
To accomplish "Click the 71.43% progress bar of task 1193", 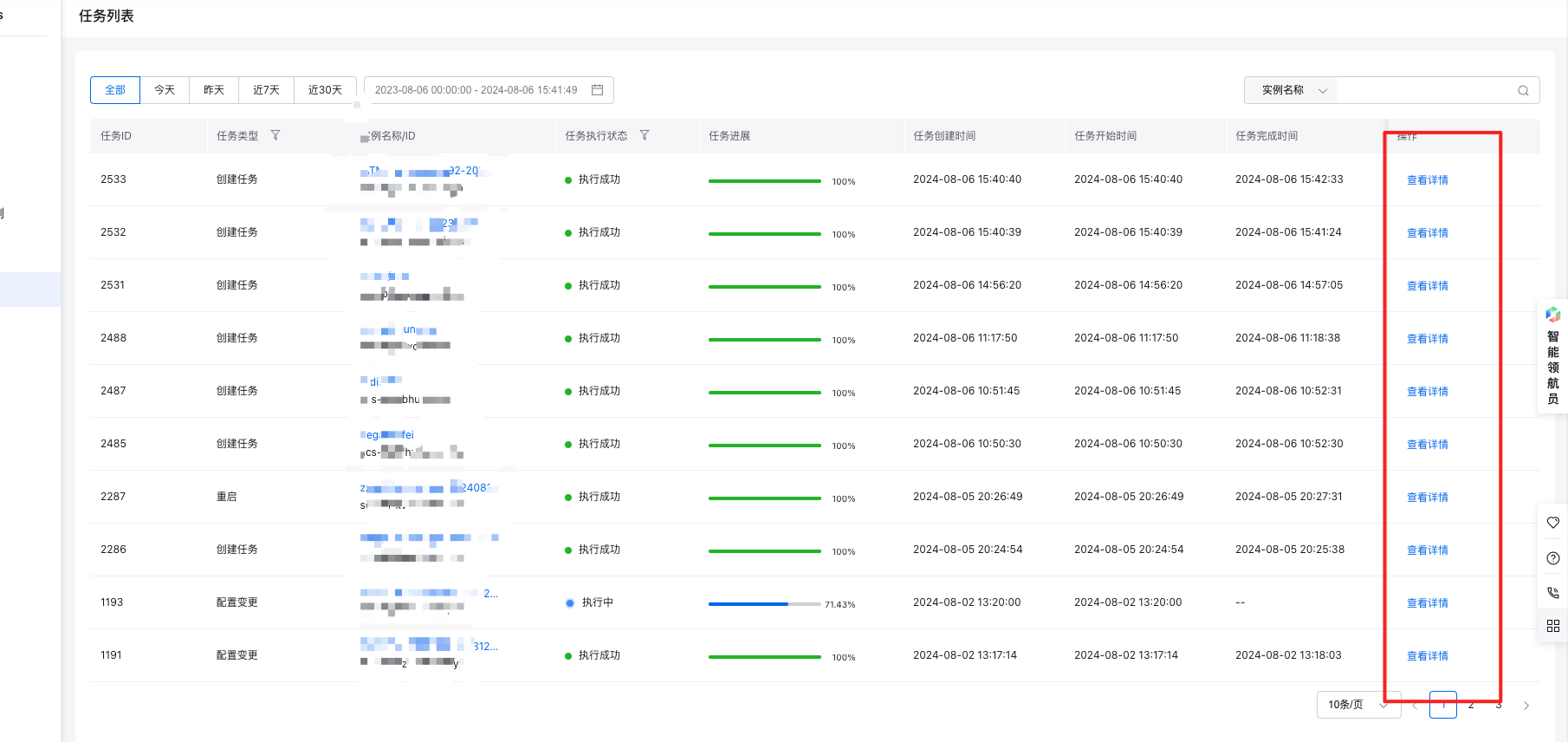I will coord(764,604).
